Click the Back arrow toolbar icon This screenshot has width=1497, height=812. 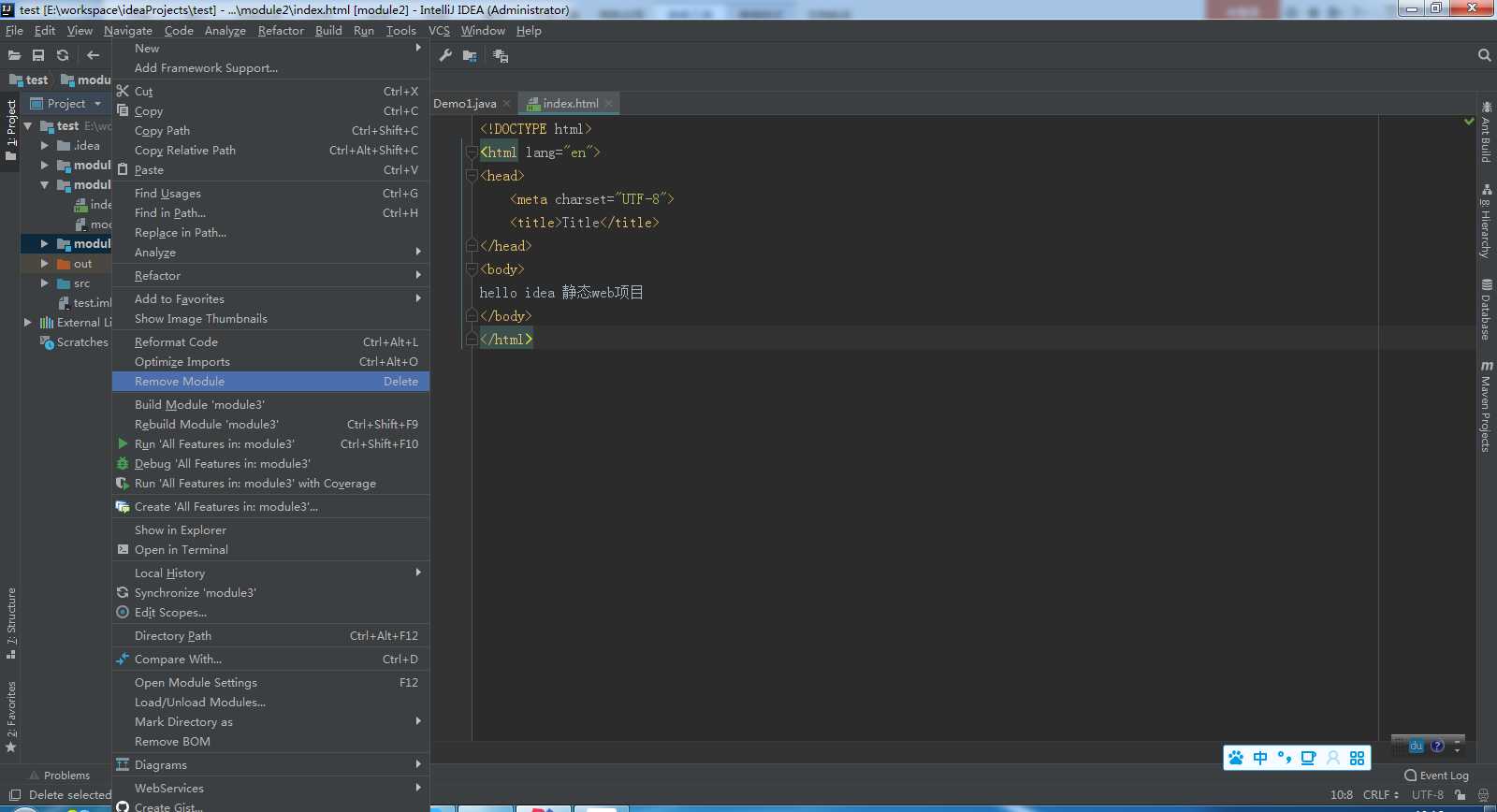point(93,55)
